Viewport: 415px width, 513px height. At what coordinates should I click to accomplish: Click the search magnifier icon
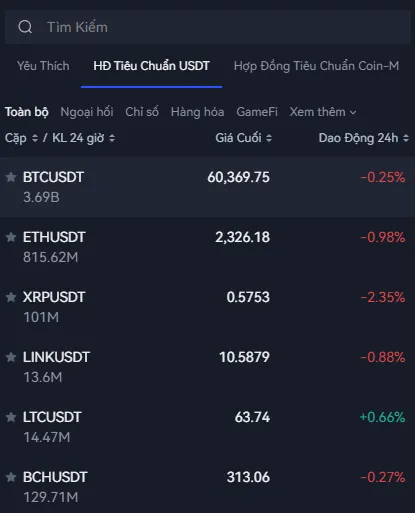tap(25, 27)
